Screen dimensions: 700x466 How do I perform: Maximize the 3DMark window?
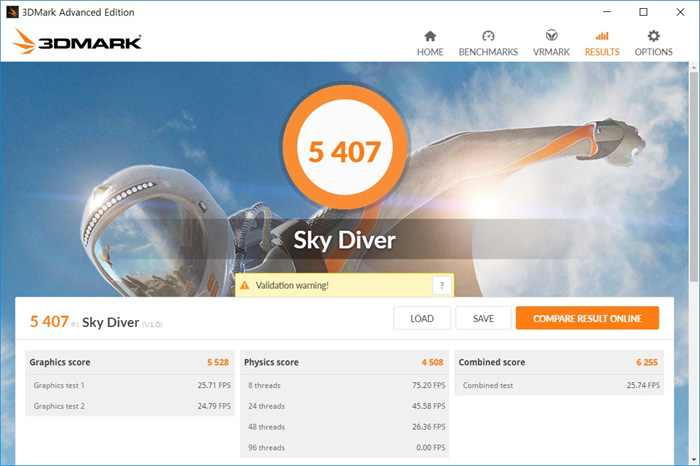pyautogui.click(x=643, y=12)
